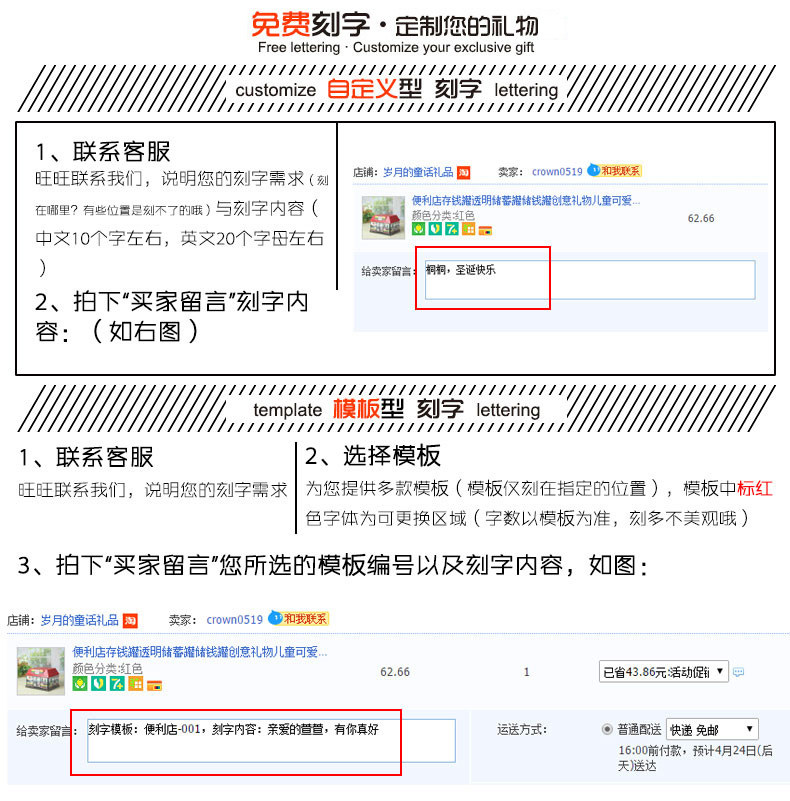Click the house money-box thumbnail in template section

coord(41,671)
